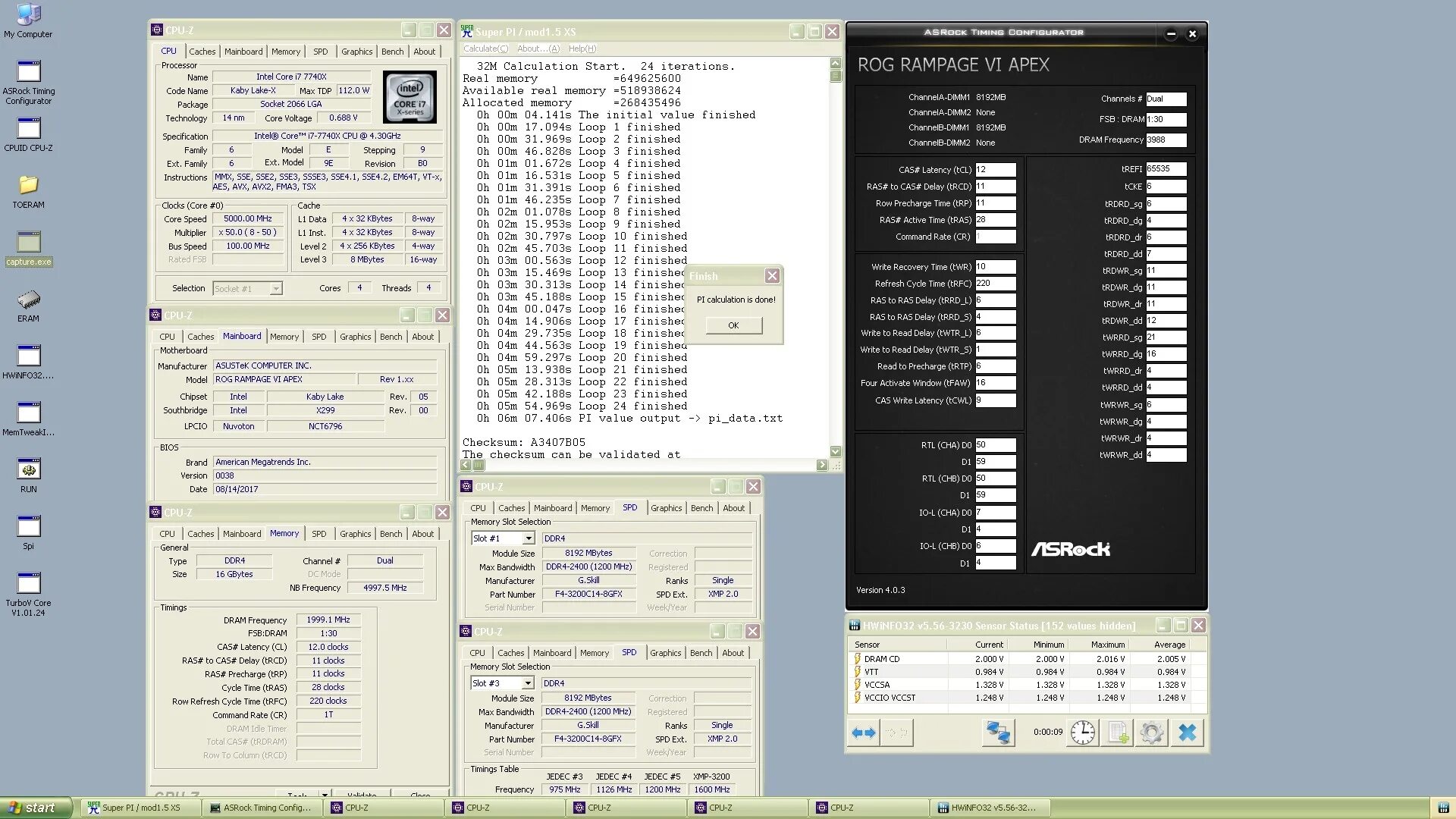The image size is (1456, 819).
Task: Open My Computer desktop icon
Action: click(28, 20)
